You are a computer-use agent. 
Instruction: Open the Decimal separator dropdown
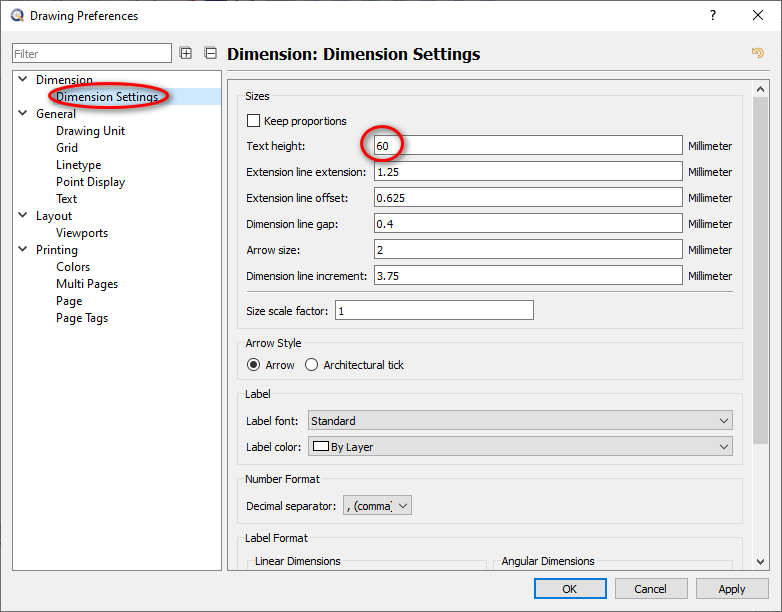(377, 506)
